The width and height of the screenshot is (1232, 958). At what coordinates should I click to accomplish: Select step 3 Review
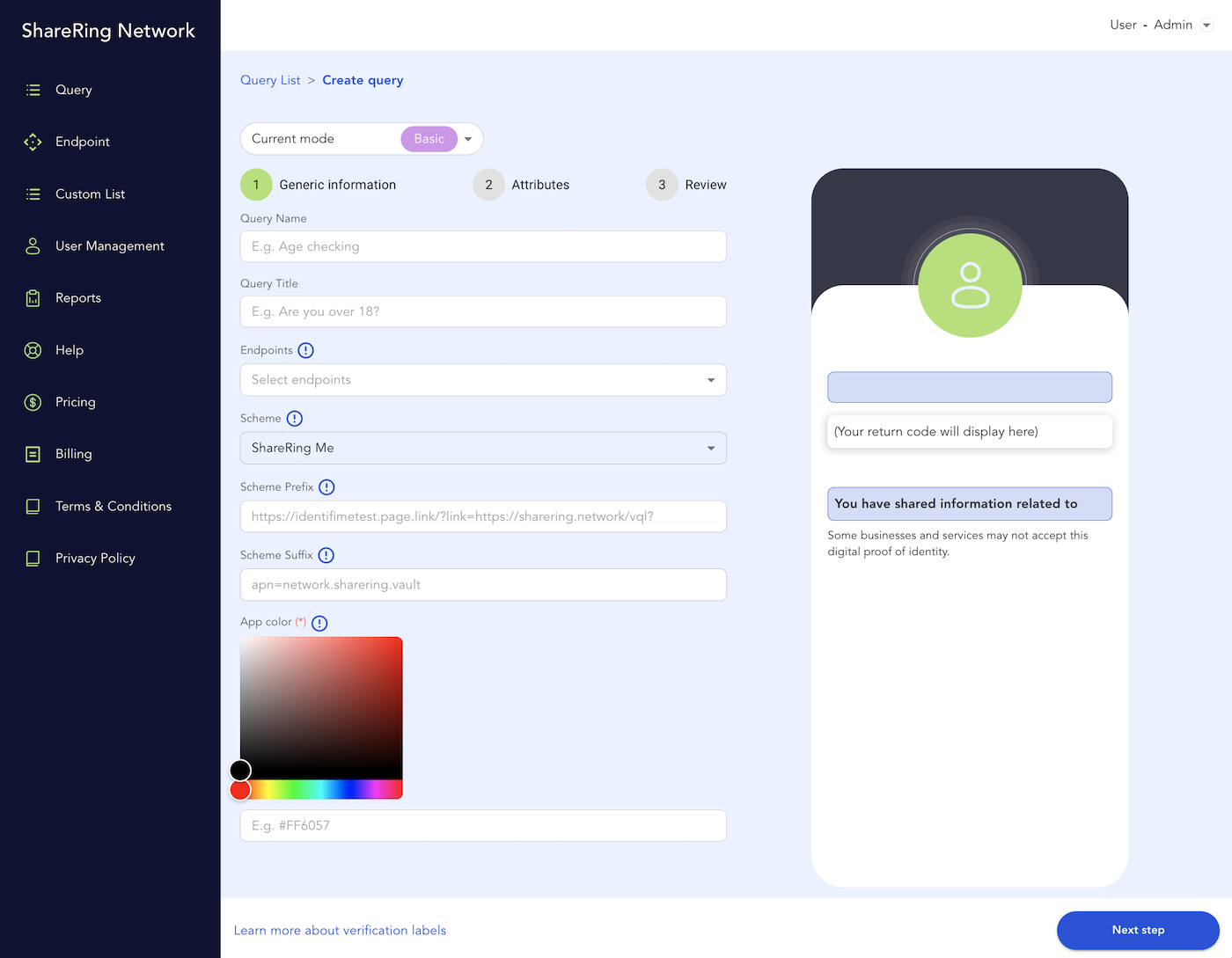tap(686, 185)
